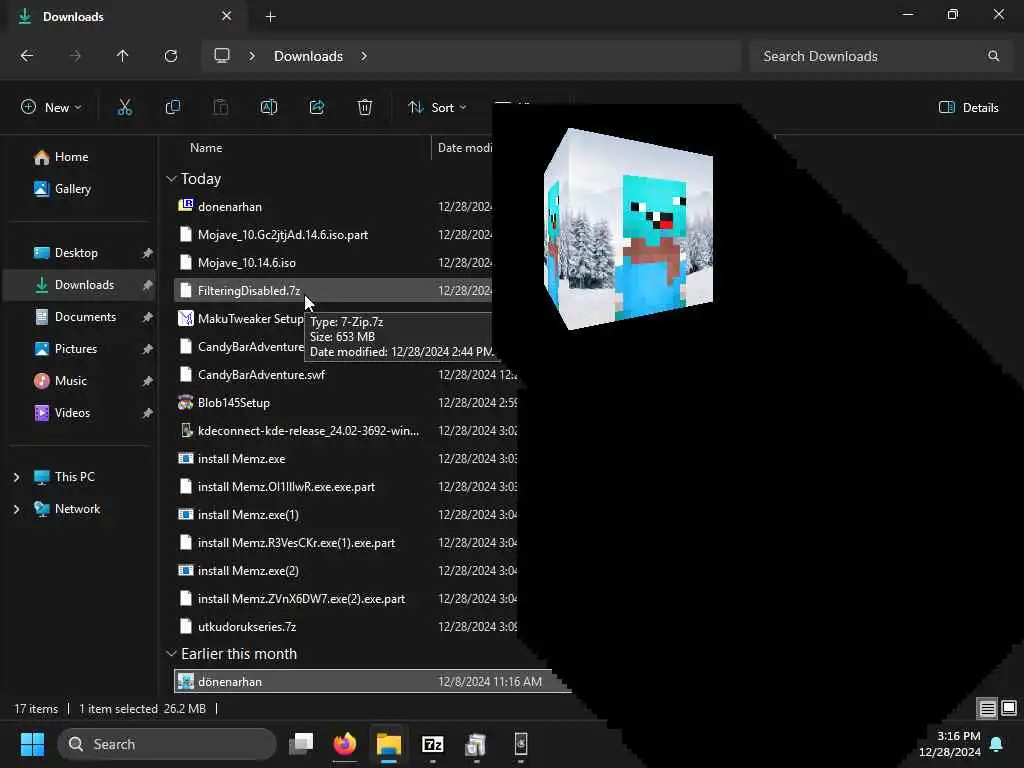Select donenarhan under Today

230,206
